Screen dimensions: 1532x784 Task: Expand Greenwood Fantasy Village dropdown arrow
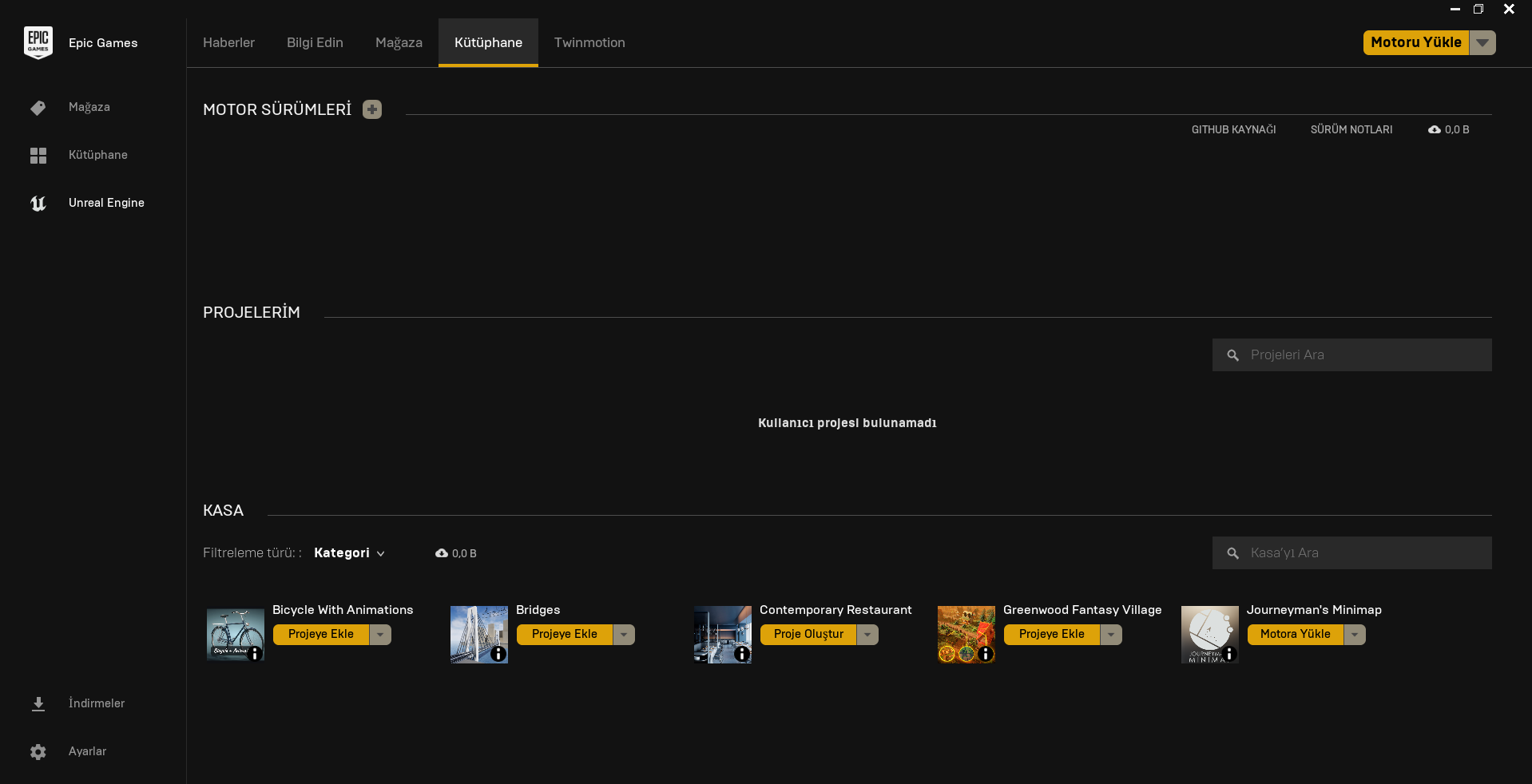[x=1111, y=635]
